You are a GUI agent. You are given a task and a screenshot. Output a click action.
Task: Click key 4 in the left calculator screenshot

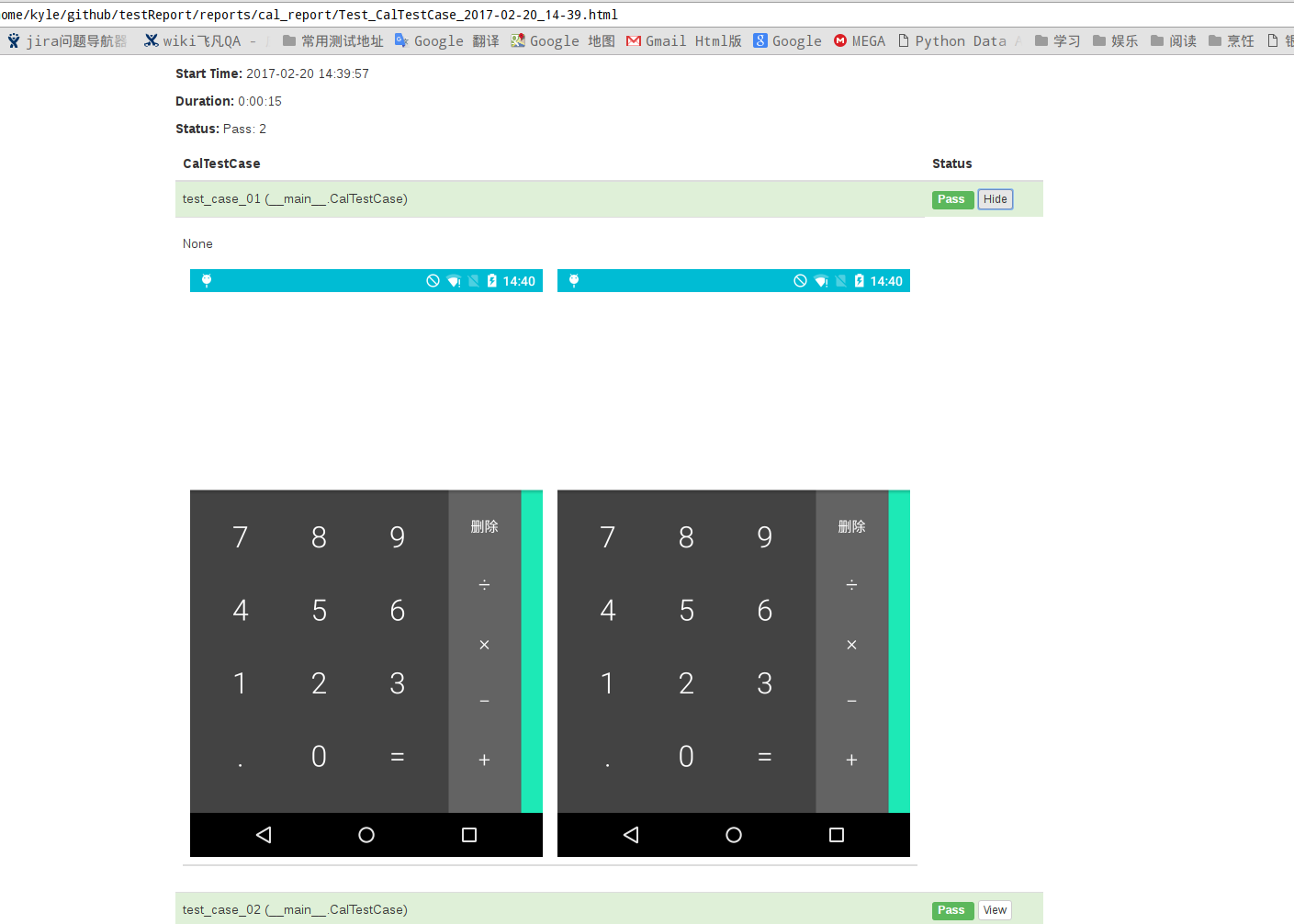241,610
